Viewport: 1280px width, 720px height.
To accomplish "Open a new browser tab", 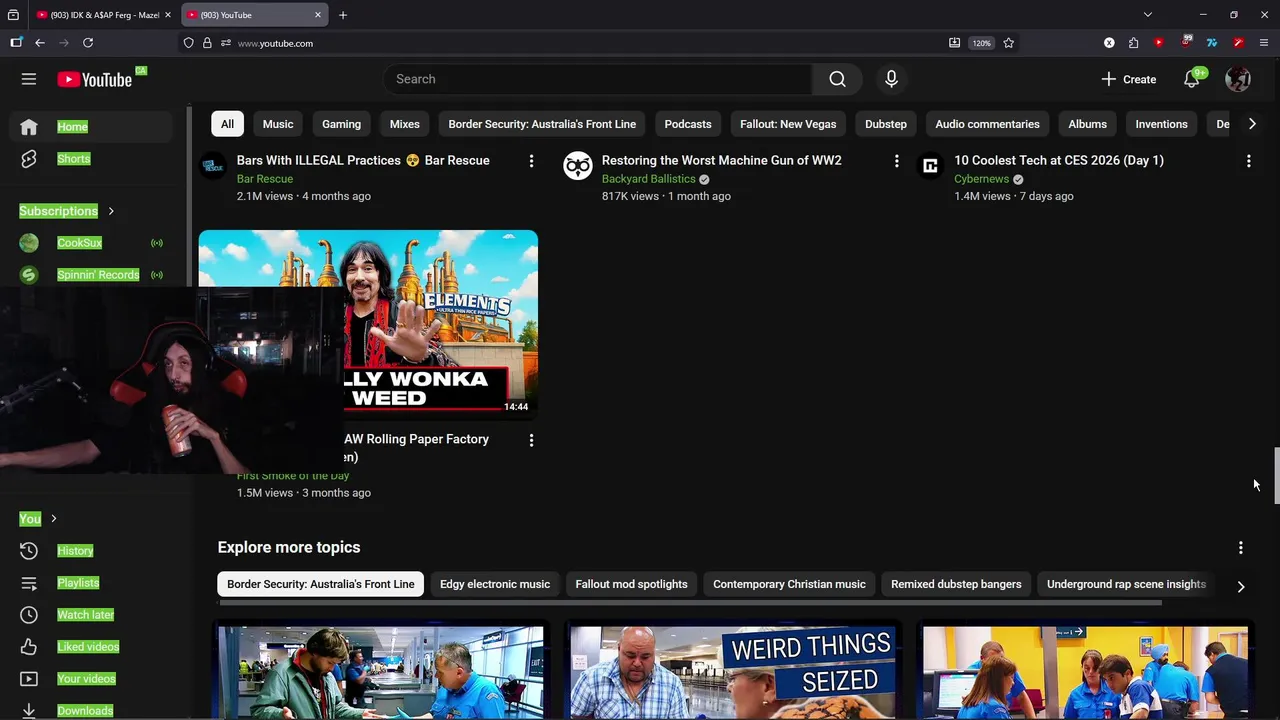I will pos(343,15).
